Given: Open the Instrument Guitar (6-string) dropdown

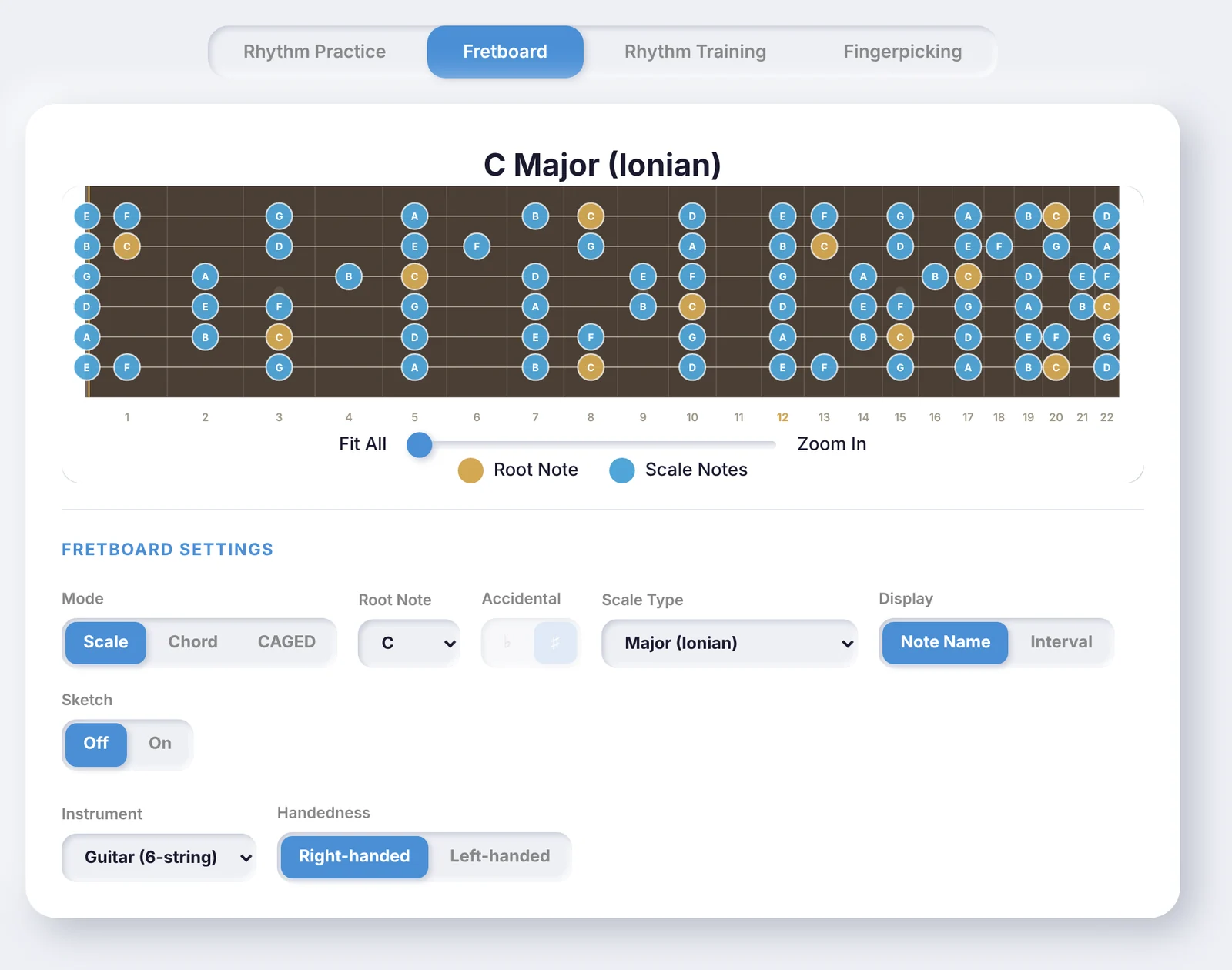Looking at the screenshot, I should (159, 858).
